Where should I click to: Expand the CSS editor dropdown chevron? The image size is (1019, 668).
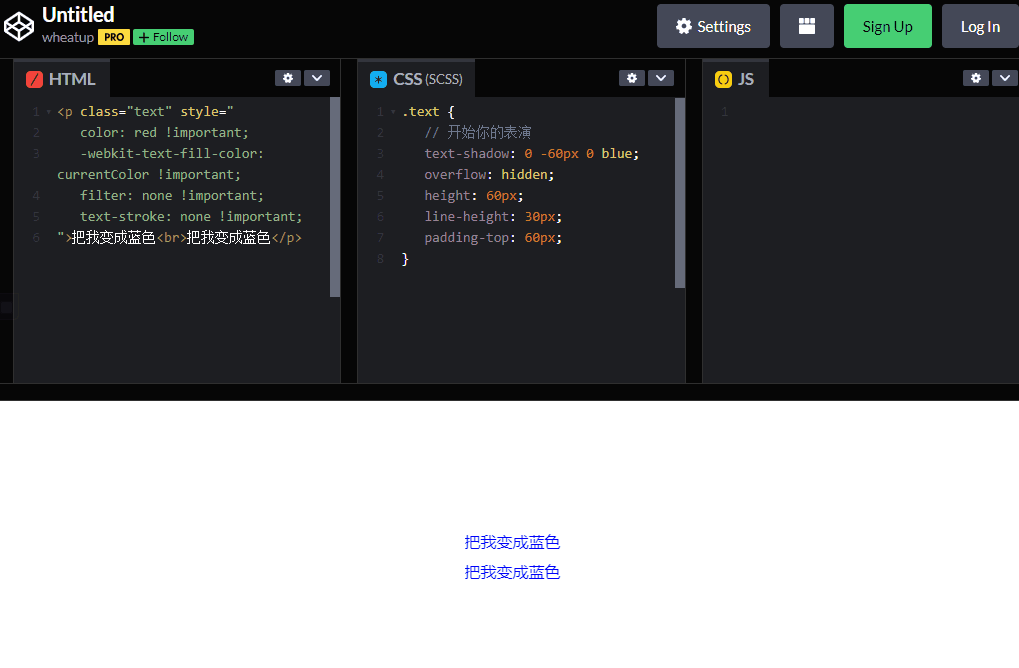pyautogui.click(x=660, y=78)
